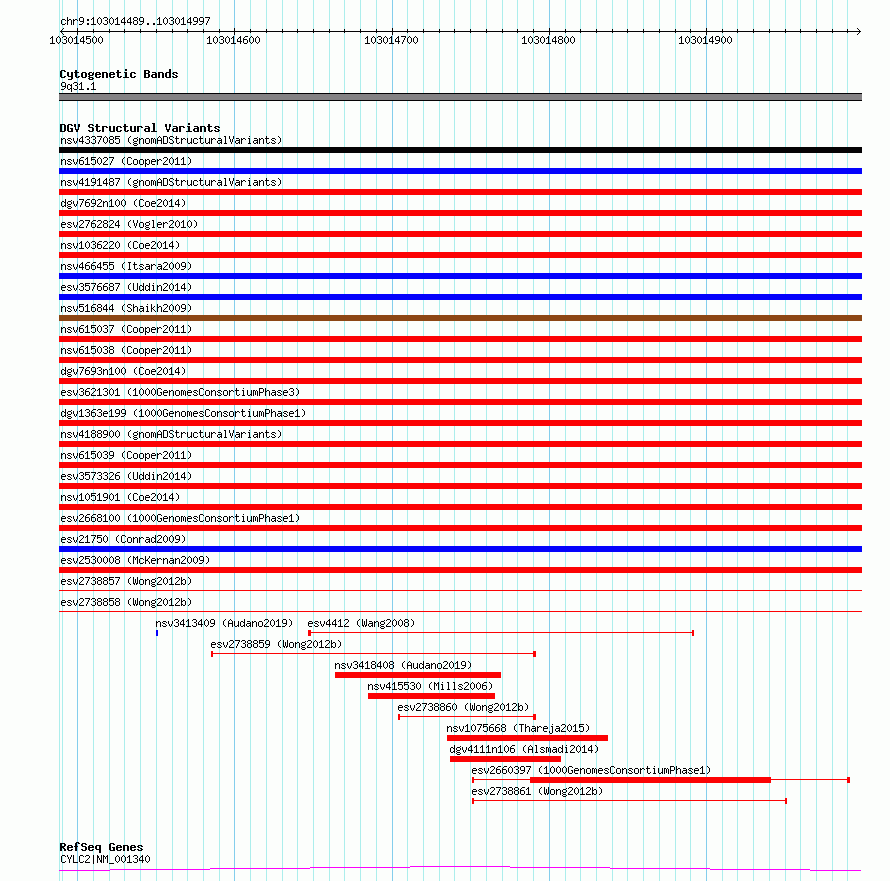Select nsv1051901 (Coe2014) label

point(120,497)
